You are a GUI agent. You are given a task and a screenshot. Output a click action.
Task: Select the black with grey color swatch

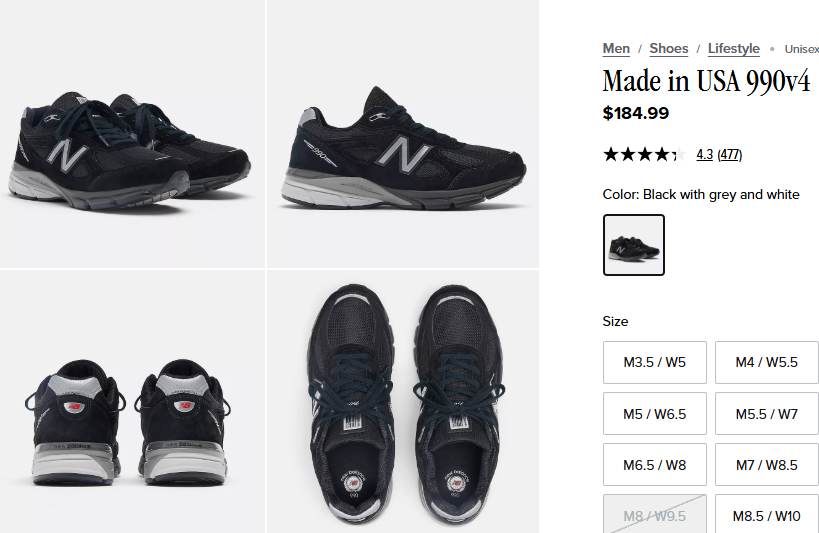[634, 245]
